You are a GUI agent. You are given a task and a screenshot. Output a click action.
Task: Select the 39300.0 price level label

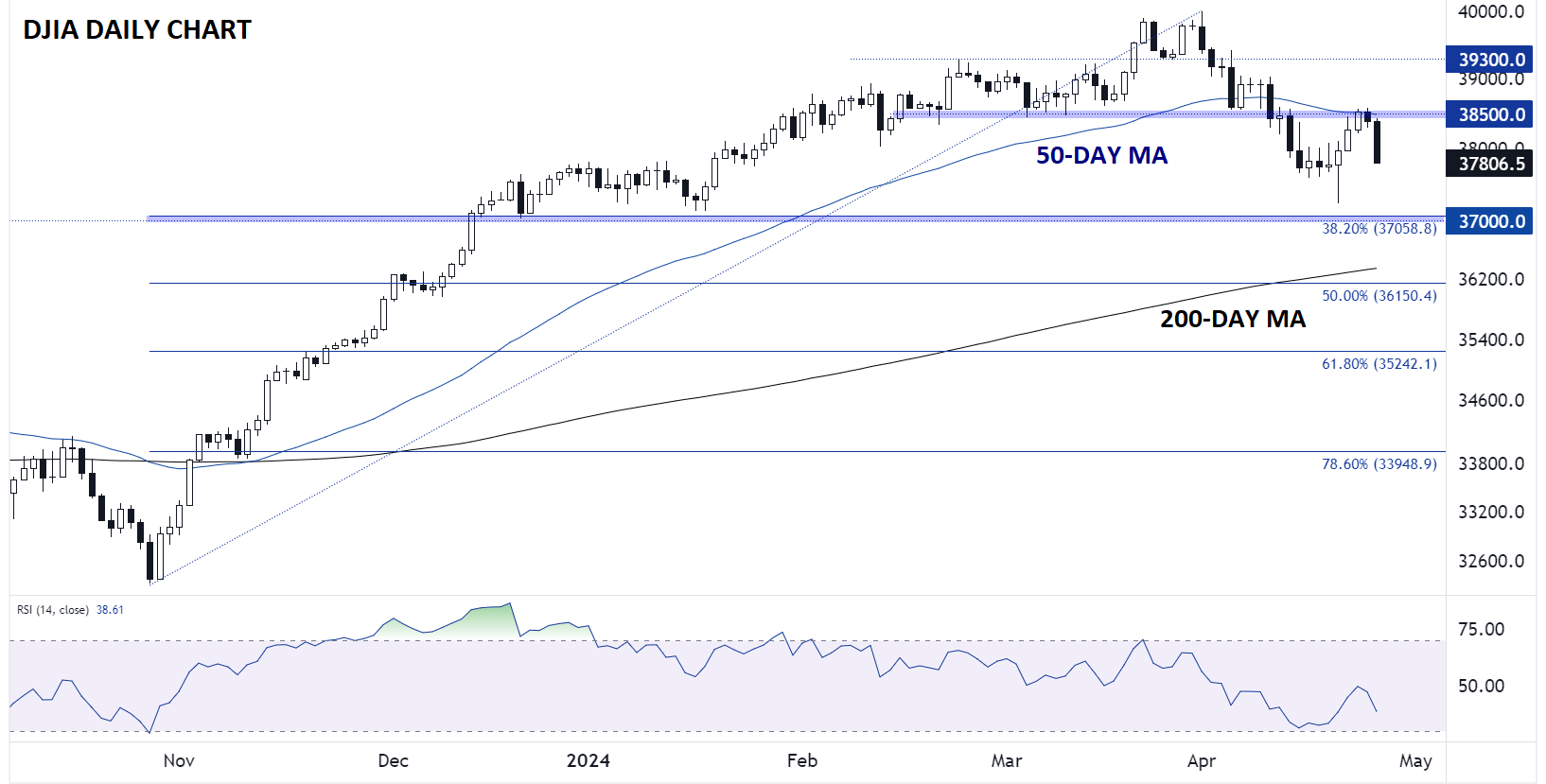[x=1489, y=60]
